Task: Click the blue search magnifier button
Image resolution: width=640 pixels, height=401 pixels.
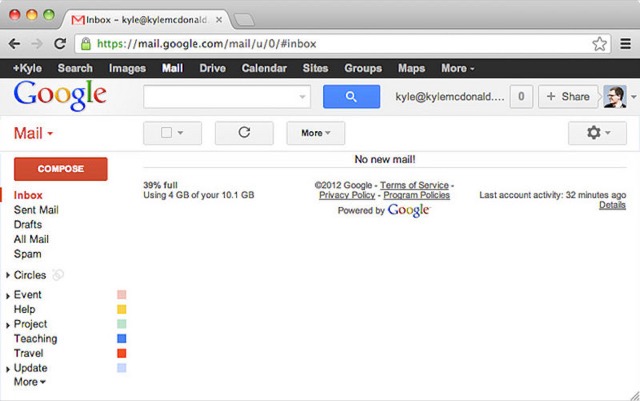Action: tap(351, 97)
